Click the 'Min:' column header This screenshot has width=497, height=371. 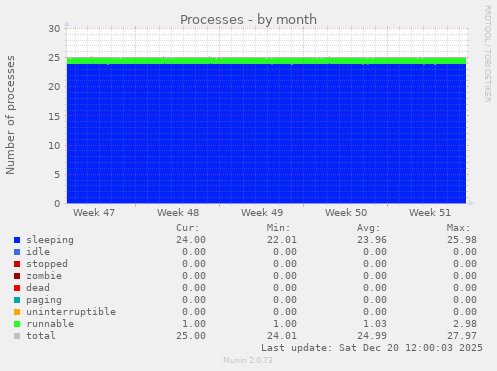(x=278, y=228)
